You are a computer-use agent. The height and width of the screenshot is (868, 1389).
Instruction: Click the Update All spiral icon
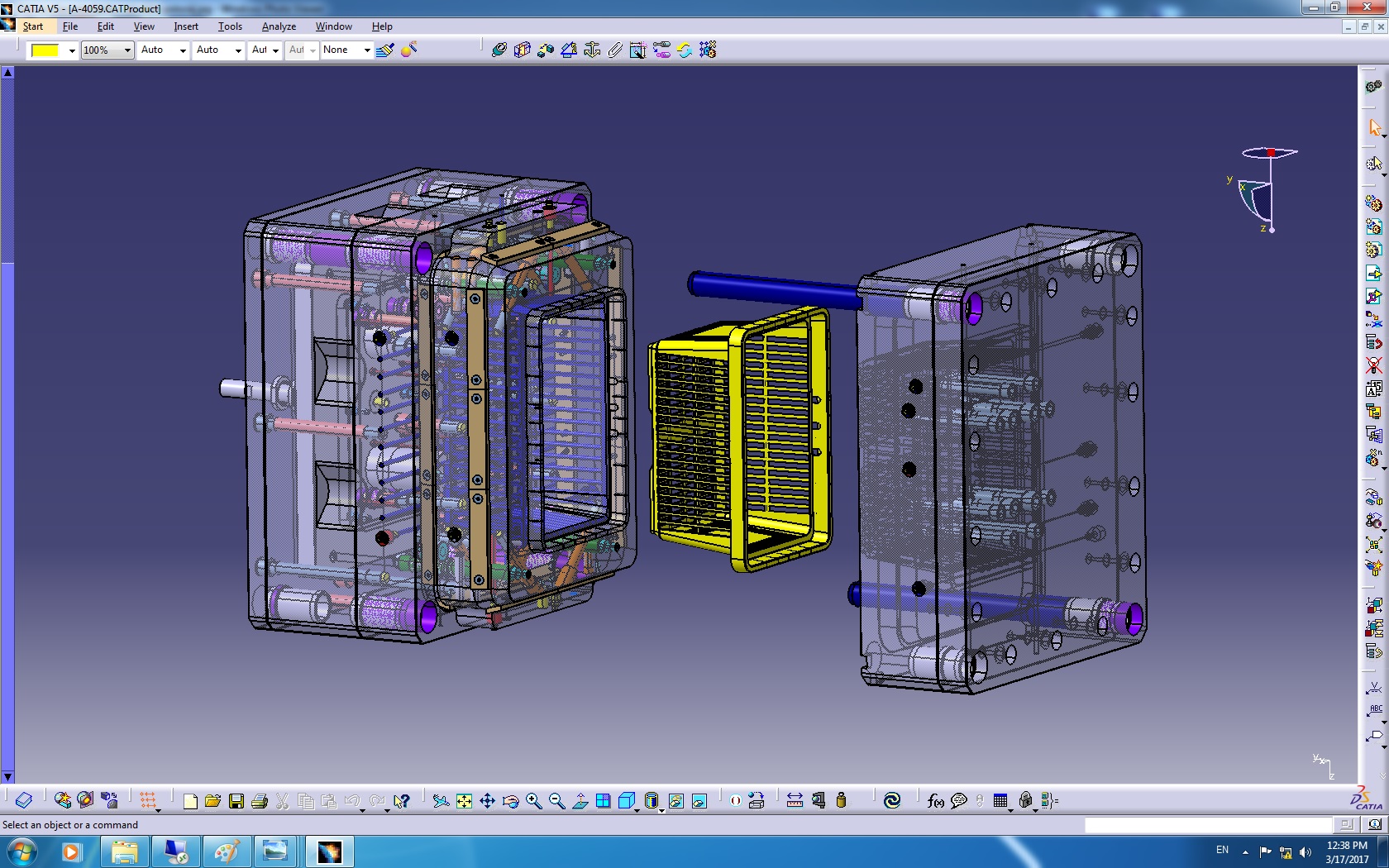pos(891,800)
